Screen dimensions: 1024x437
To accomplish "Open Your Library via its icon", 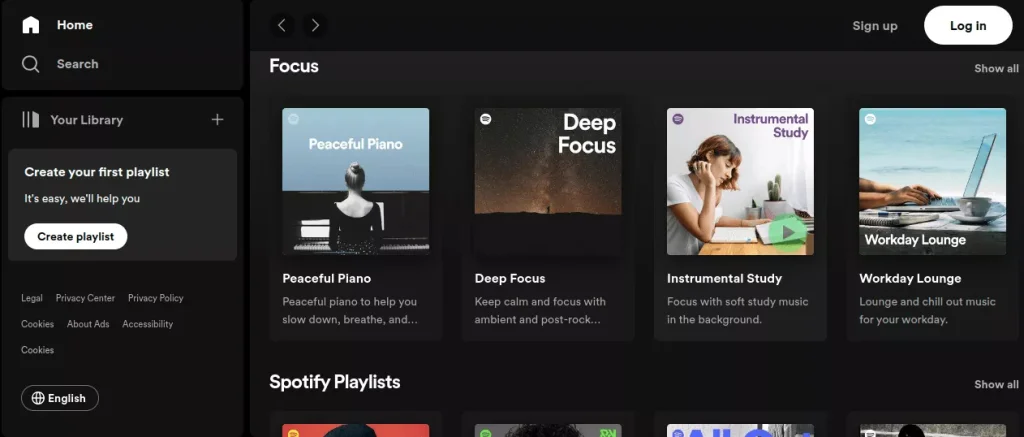I will coord(31,120).
